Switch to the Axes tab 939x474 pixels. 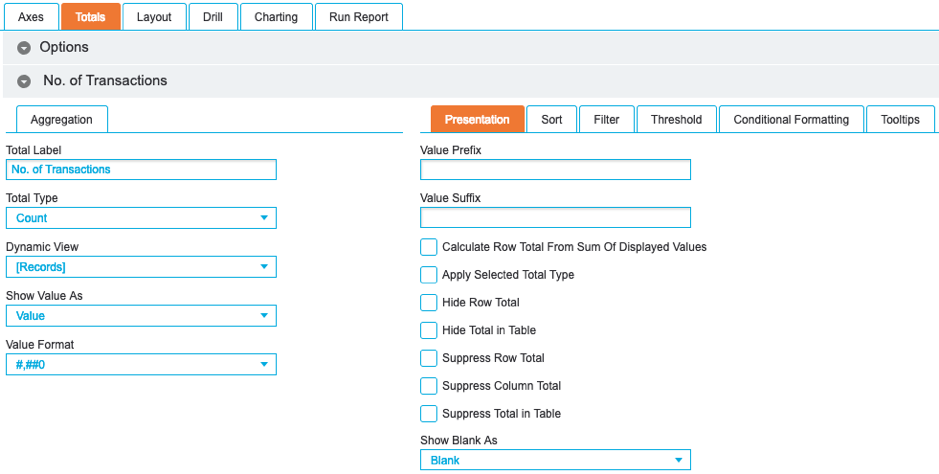31,17
